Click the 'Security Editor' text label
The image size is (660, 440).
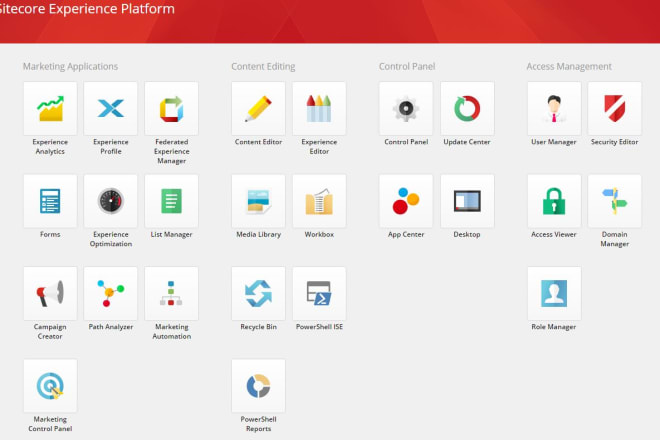coord(614,142)
